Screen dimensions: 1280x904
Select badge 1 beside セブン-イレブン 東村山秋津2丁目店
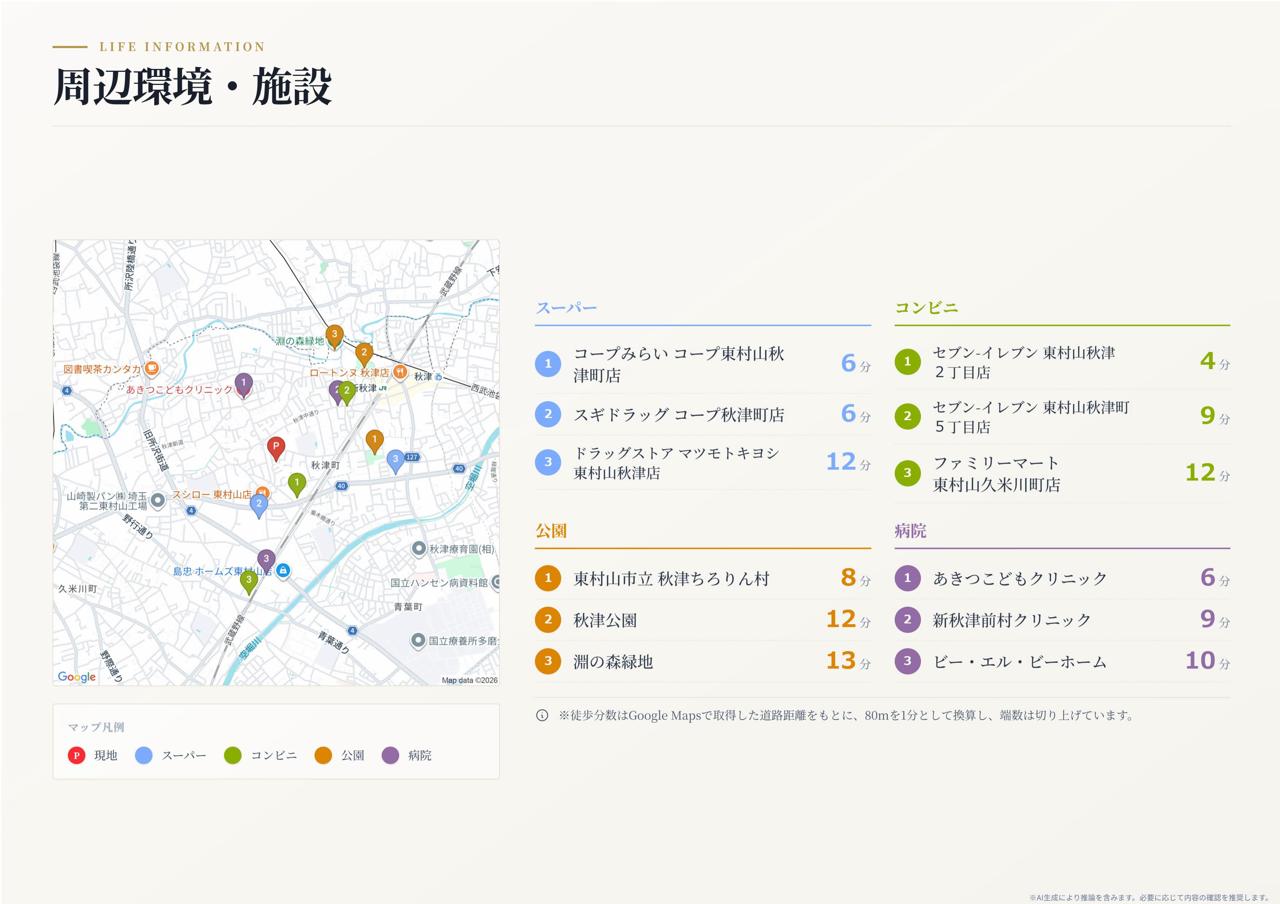pos(907,362)
